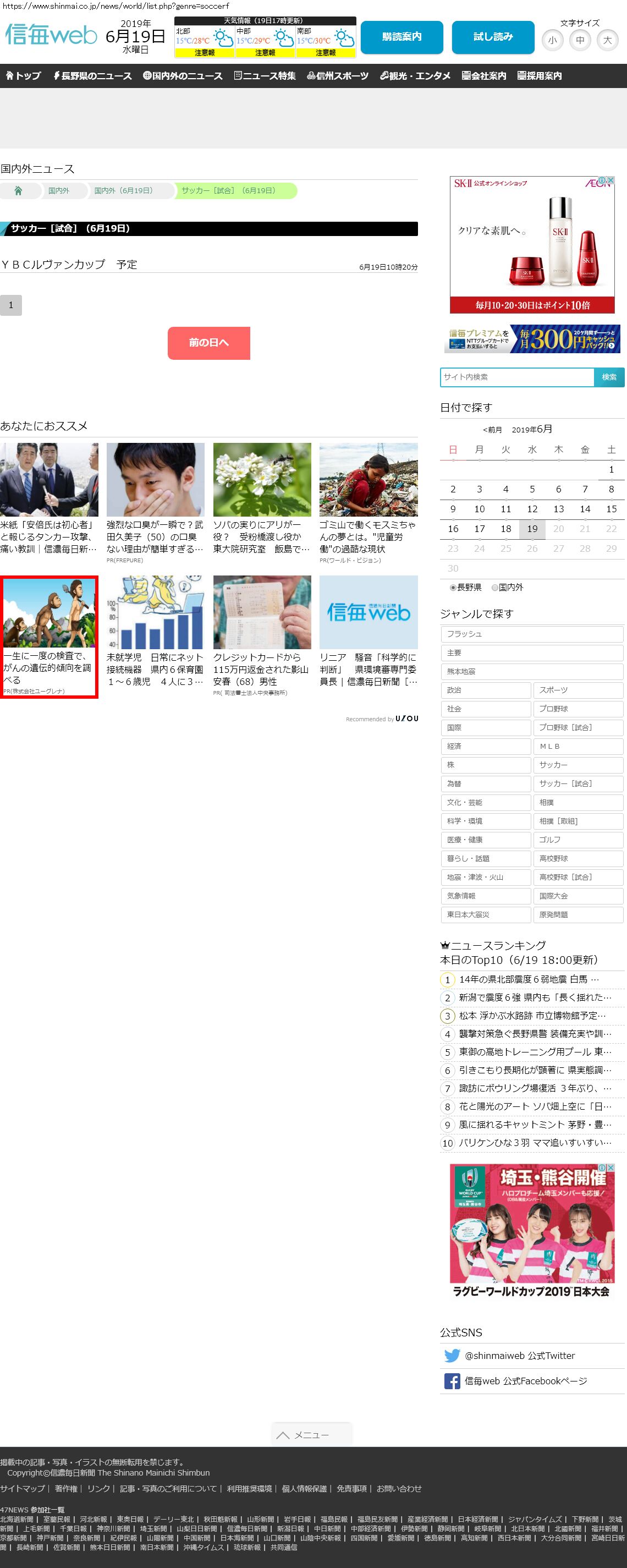
Task: Open the ソバの実りにアリ flower thumbnail
Action: click(262, 480)
